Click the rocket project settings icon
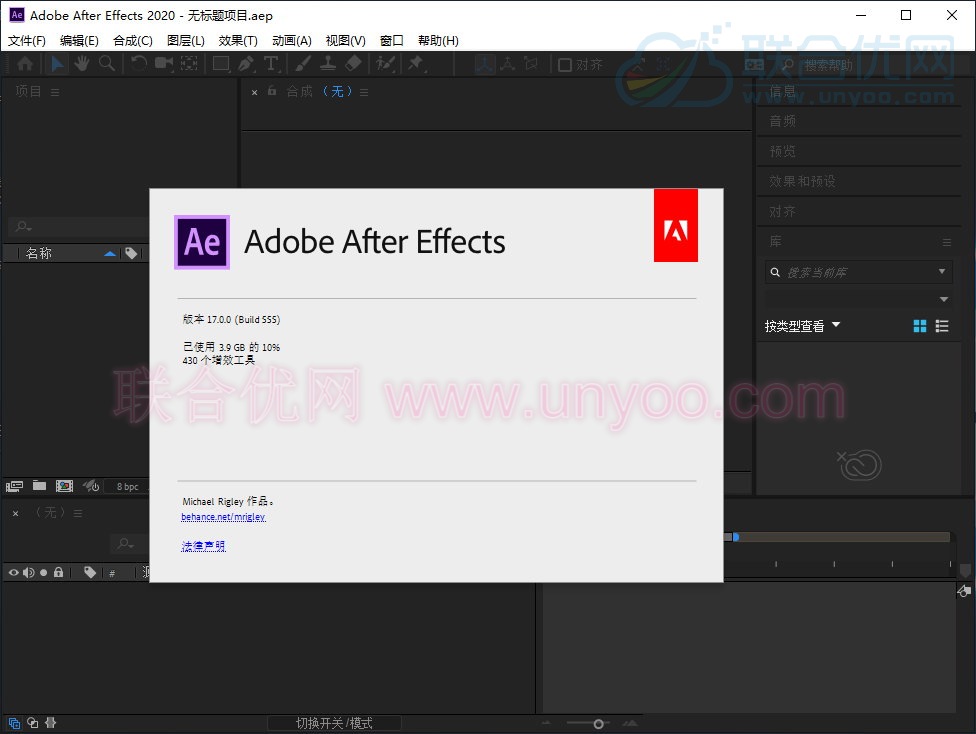This screenshot has height=734, width=976. [91, 486]
